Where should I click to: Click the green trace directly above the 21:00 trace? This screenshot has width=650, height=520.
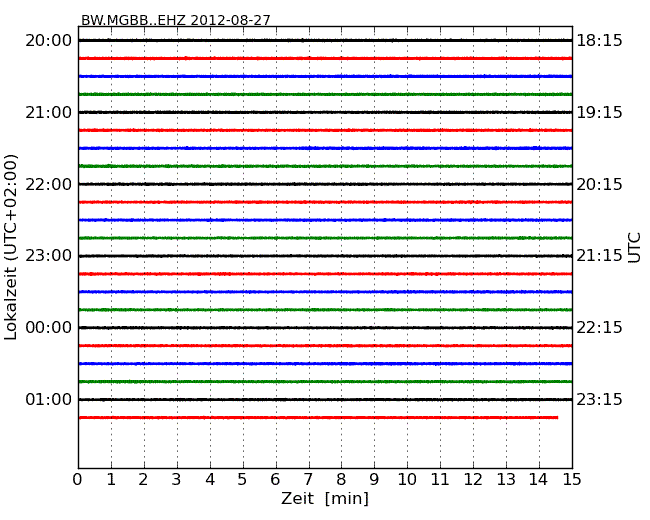click(325, 94)
